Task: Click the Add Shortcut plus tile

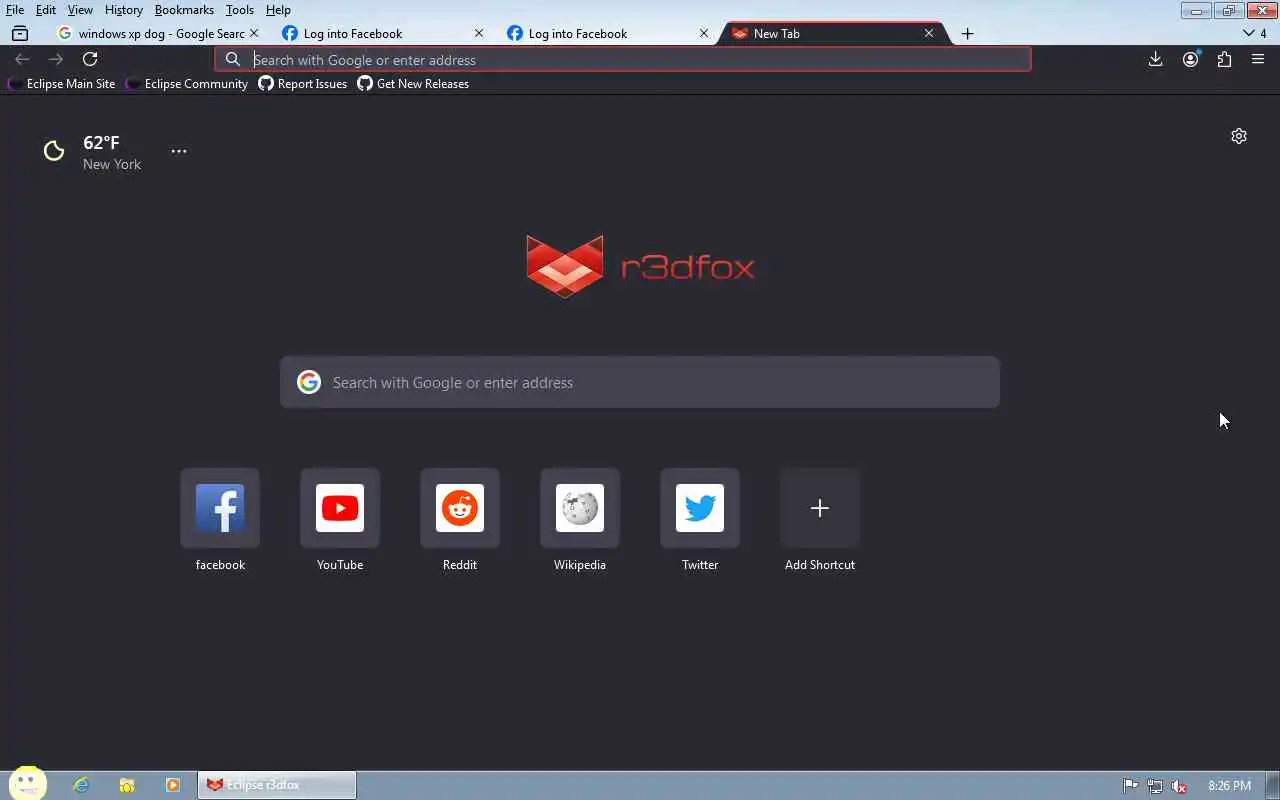Action: click(x=820, y=508)
